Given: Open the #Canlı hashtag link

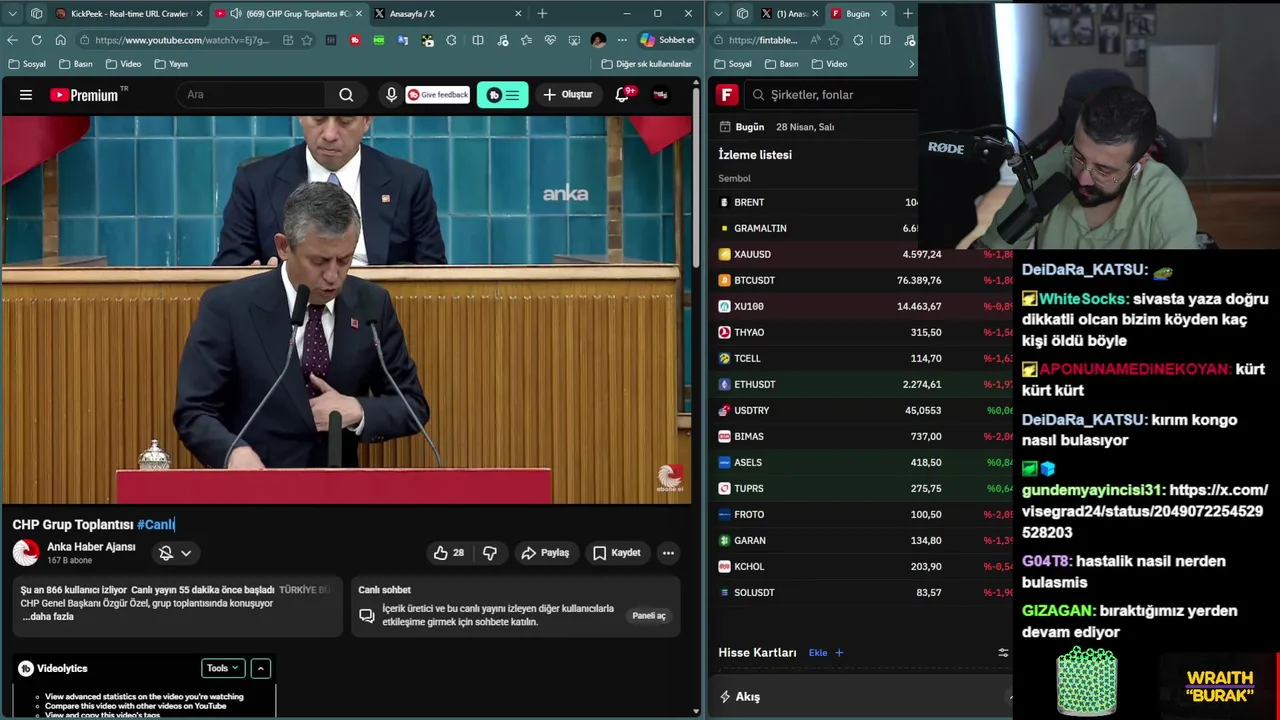Looking at the screenshot, I should tap(156, 525).
